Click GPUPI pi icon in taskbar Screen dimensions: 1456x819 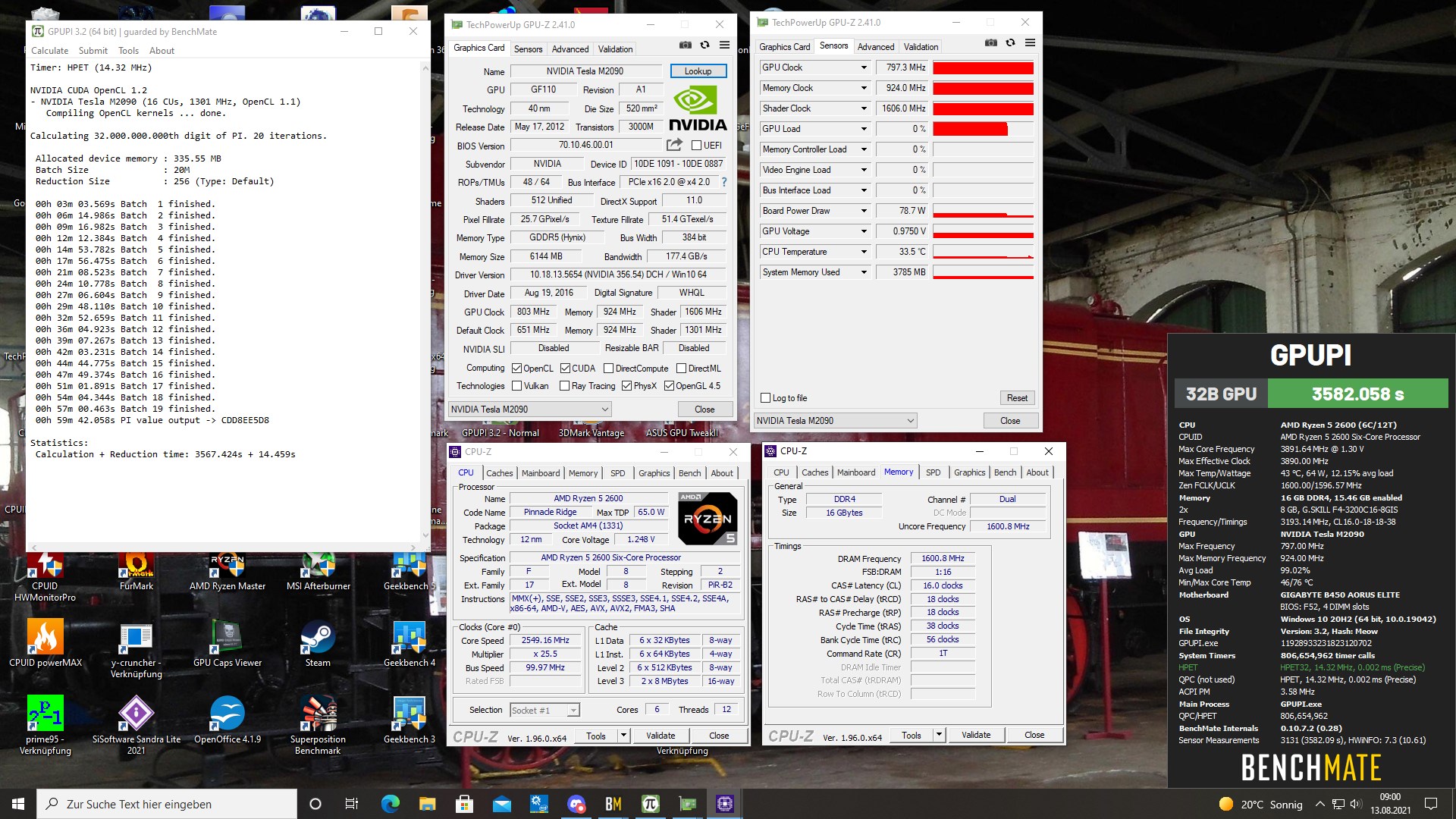pyautogui.click(x=651, y=804)
